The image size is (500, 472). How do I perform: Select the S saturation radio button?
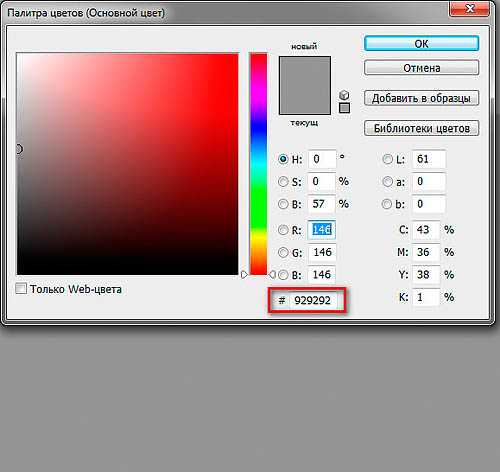tap(283, 182)
